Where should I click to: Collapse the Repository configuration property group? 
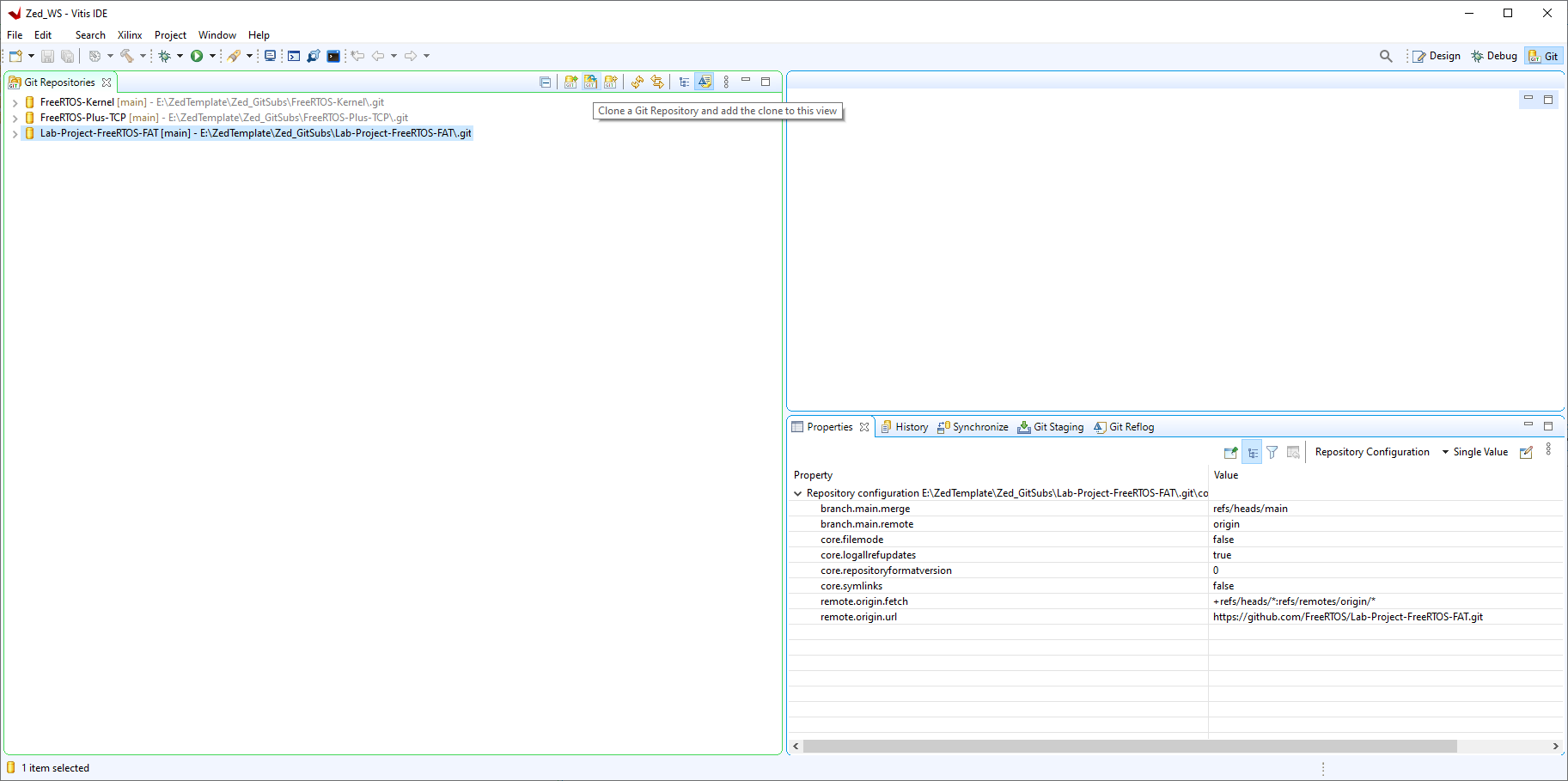pyautogui.click(x=797, y=493)
